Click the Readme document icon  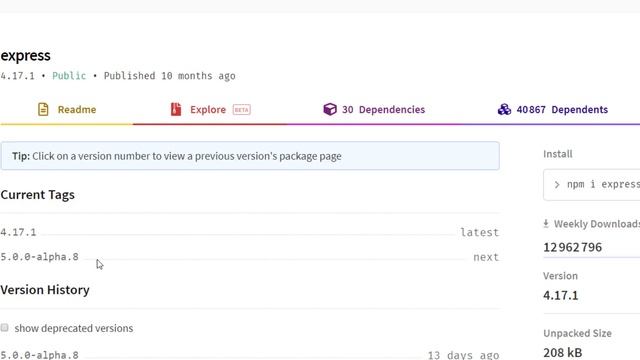tap(43, 109)
